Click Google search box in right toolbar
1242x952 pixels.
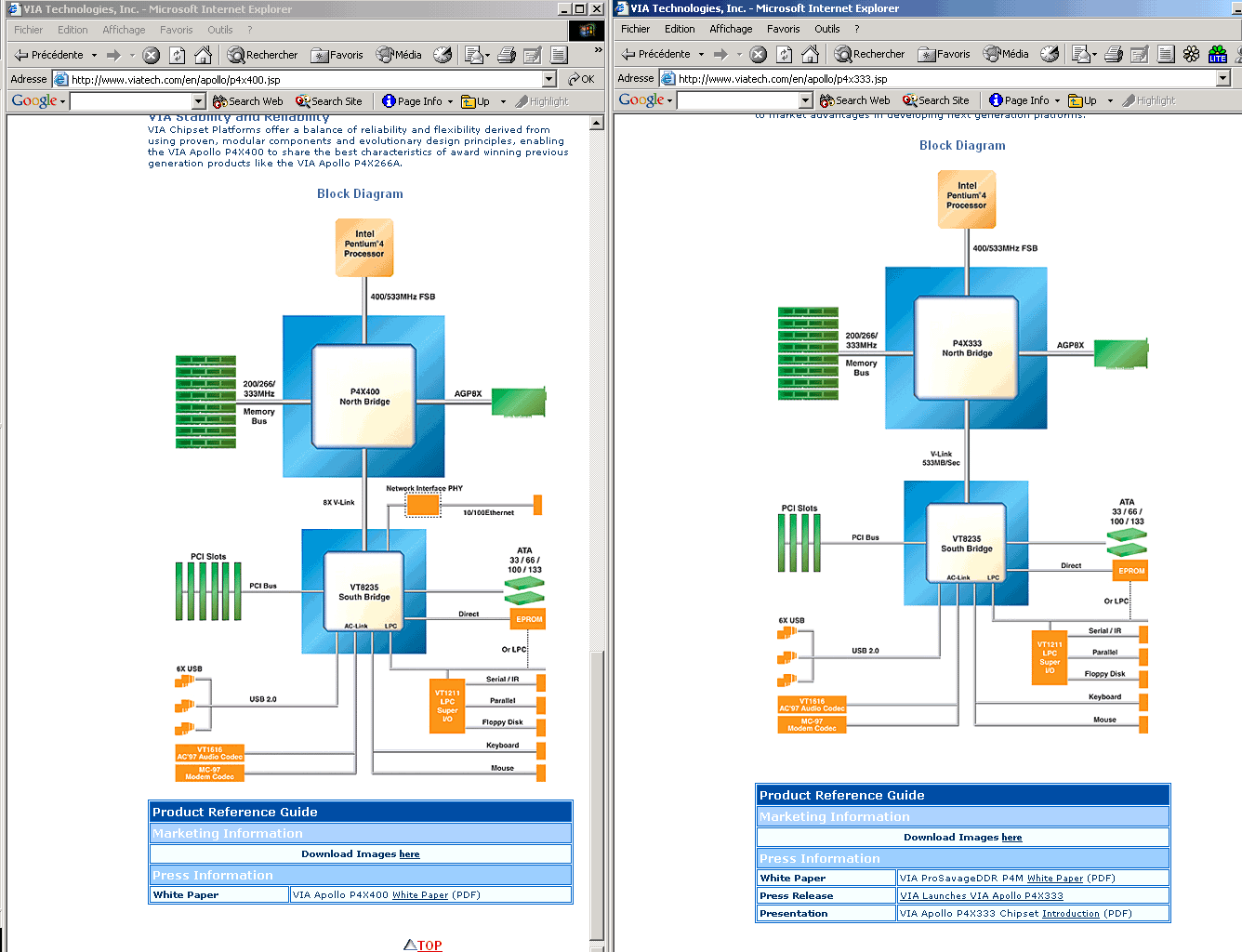(738, 100)
